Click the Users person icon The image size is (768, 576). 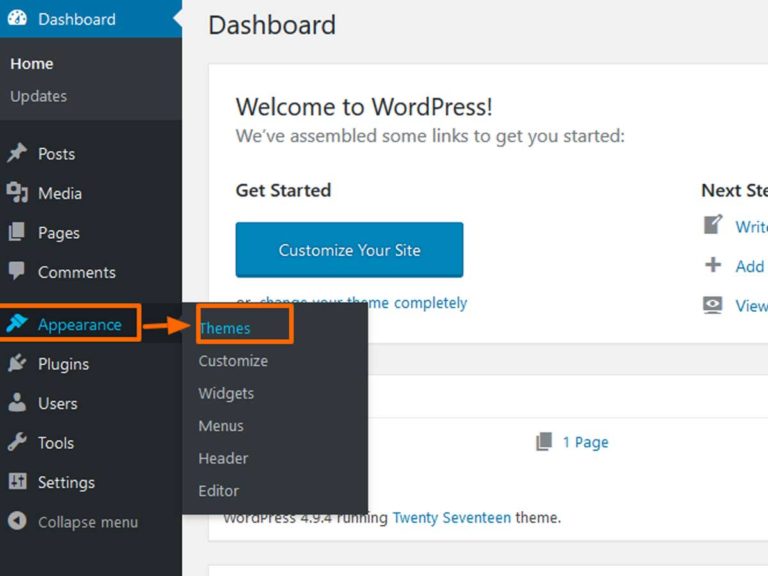(x=17, y=403)
